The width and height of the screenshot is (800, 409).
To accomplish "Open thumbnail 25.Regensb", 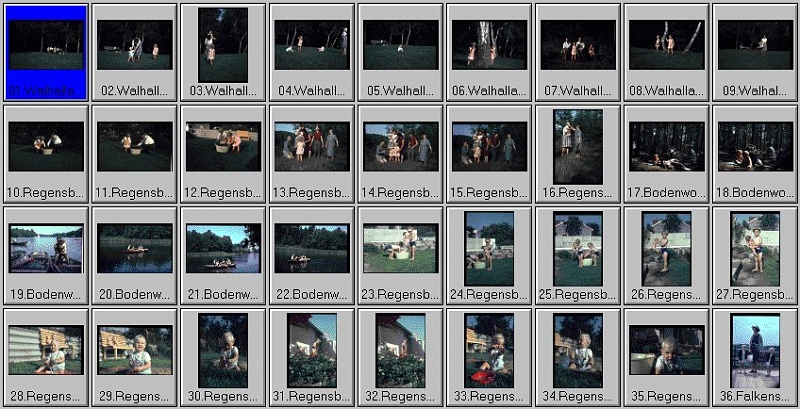I will (x=578, y=248).
